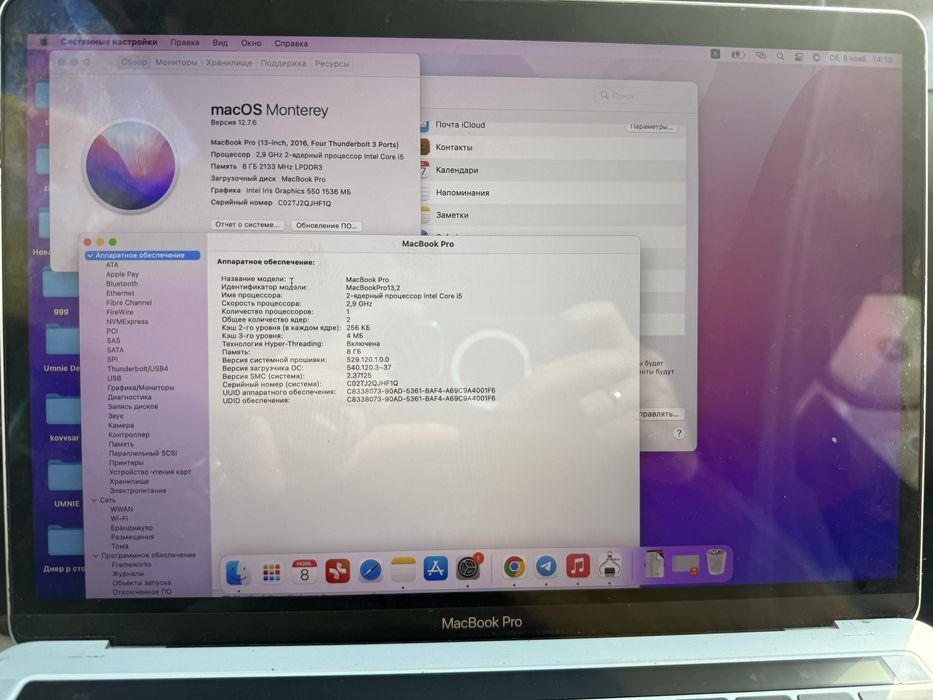Click the help question mark button
Screen dimensions: 933x700
pos(679,433)
